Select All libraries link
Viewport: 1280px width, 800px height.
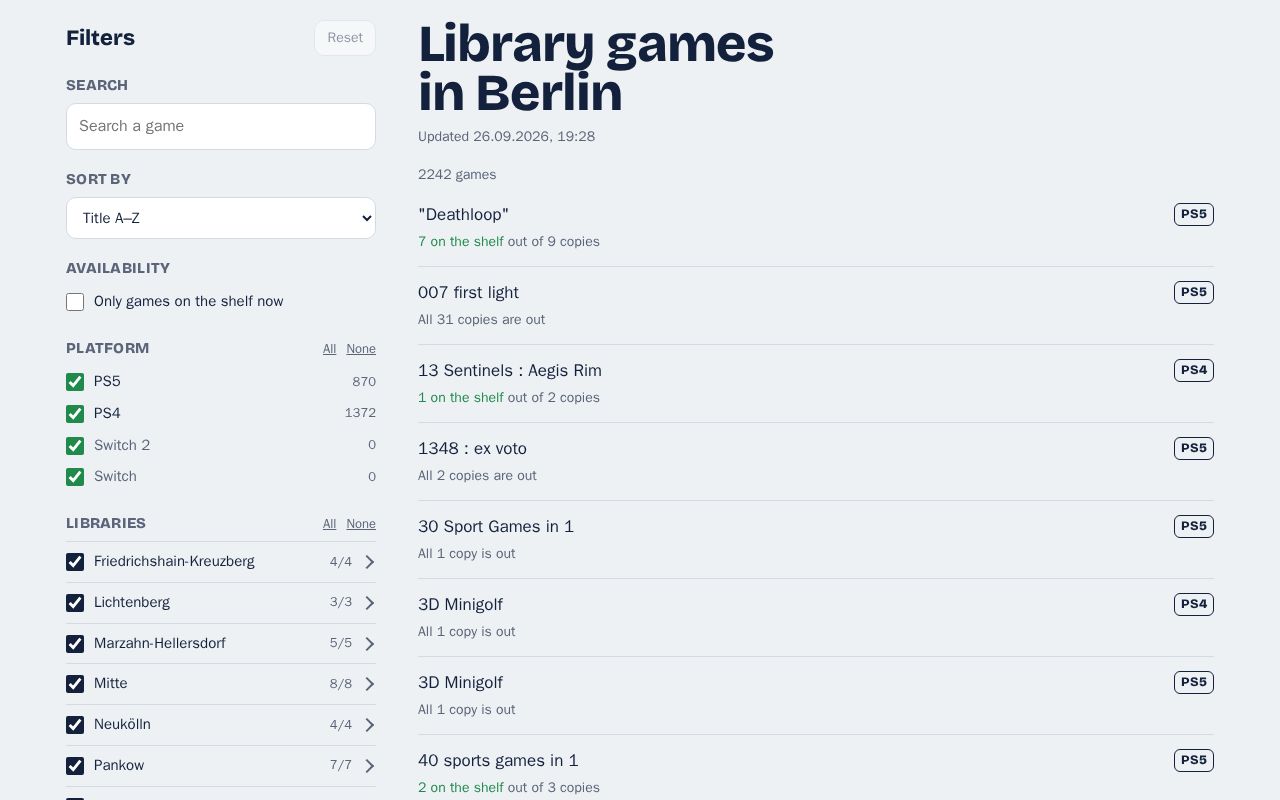(329, 524)
